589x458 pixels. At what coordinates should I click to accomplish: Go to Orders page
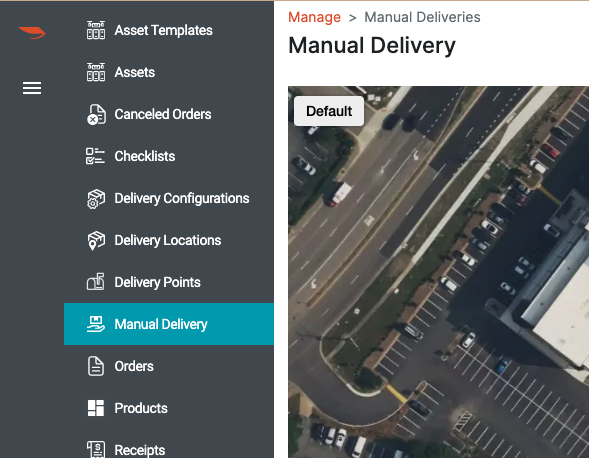[169, 366]
